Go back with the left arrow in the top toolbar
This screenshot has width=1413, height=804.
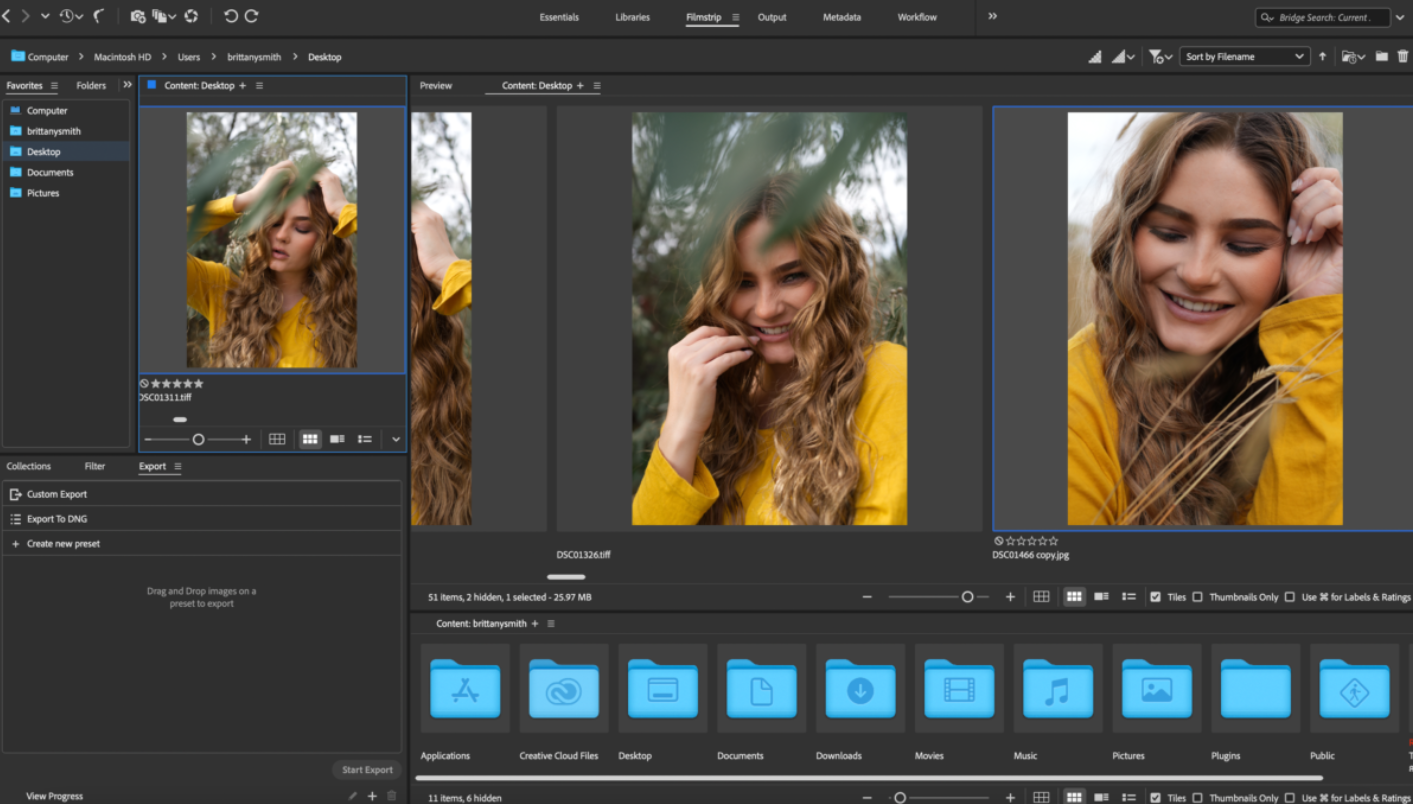click(x=7, y=16)
